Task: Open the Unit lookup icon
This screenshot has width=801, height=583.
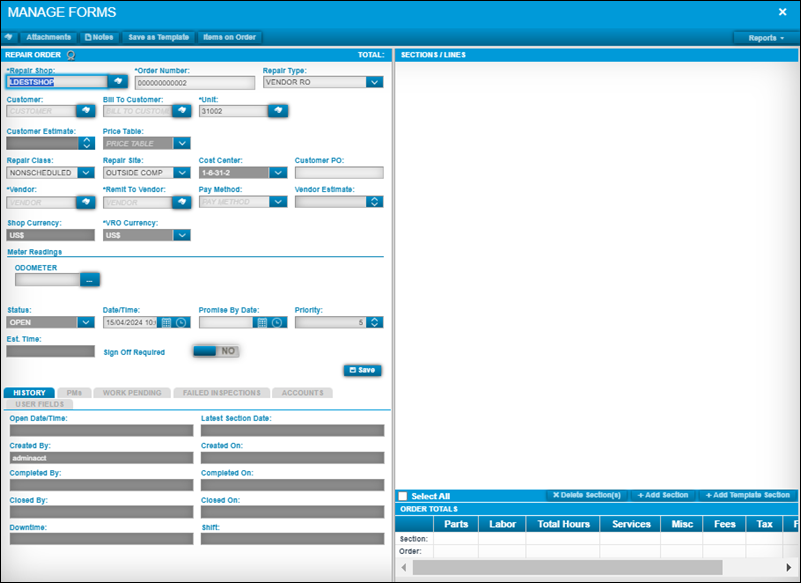Action: [x=277, y=109]
